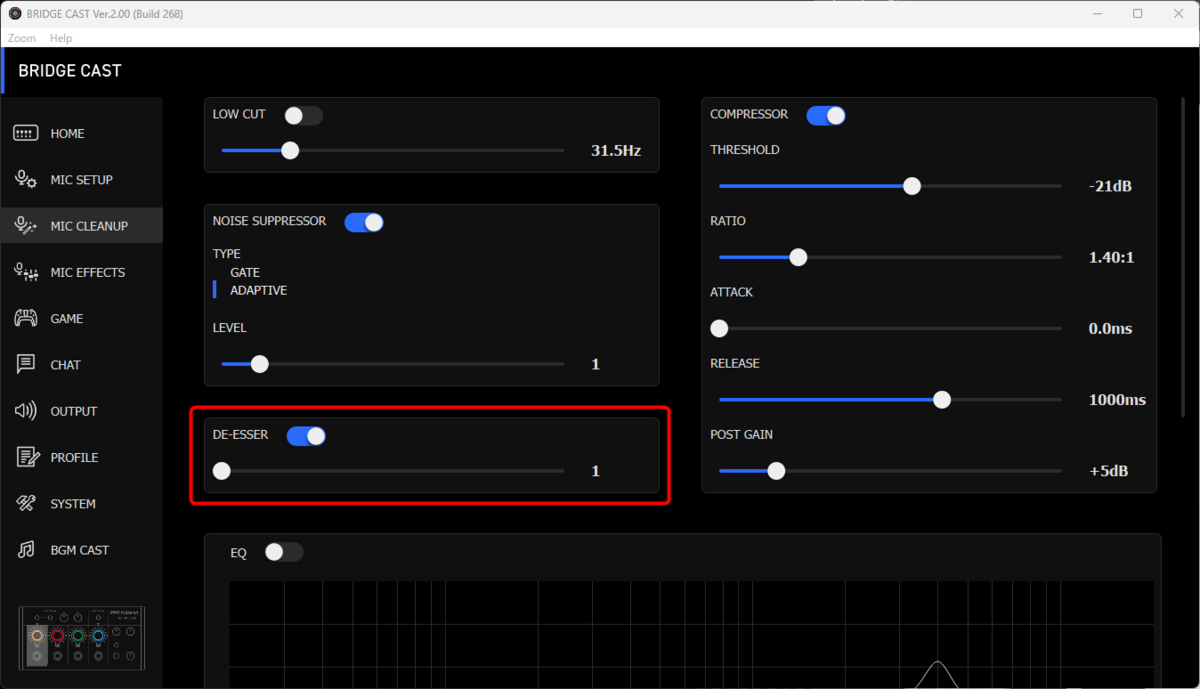This screenshot has width=1200, height=689.
Task: Click the BRIDGE CAST header title
Action: pyautogui.click(x=70, y=71)
